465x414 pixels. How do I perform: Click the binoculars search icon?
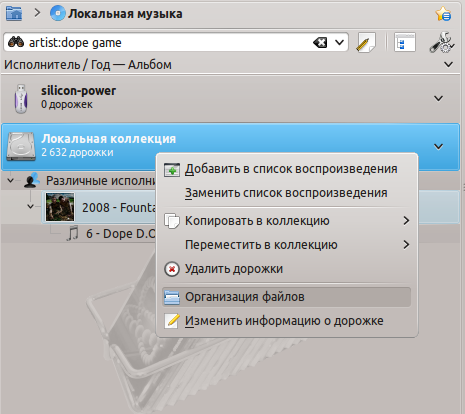tap(16, 42)
